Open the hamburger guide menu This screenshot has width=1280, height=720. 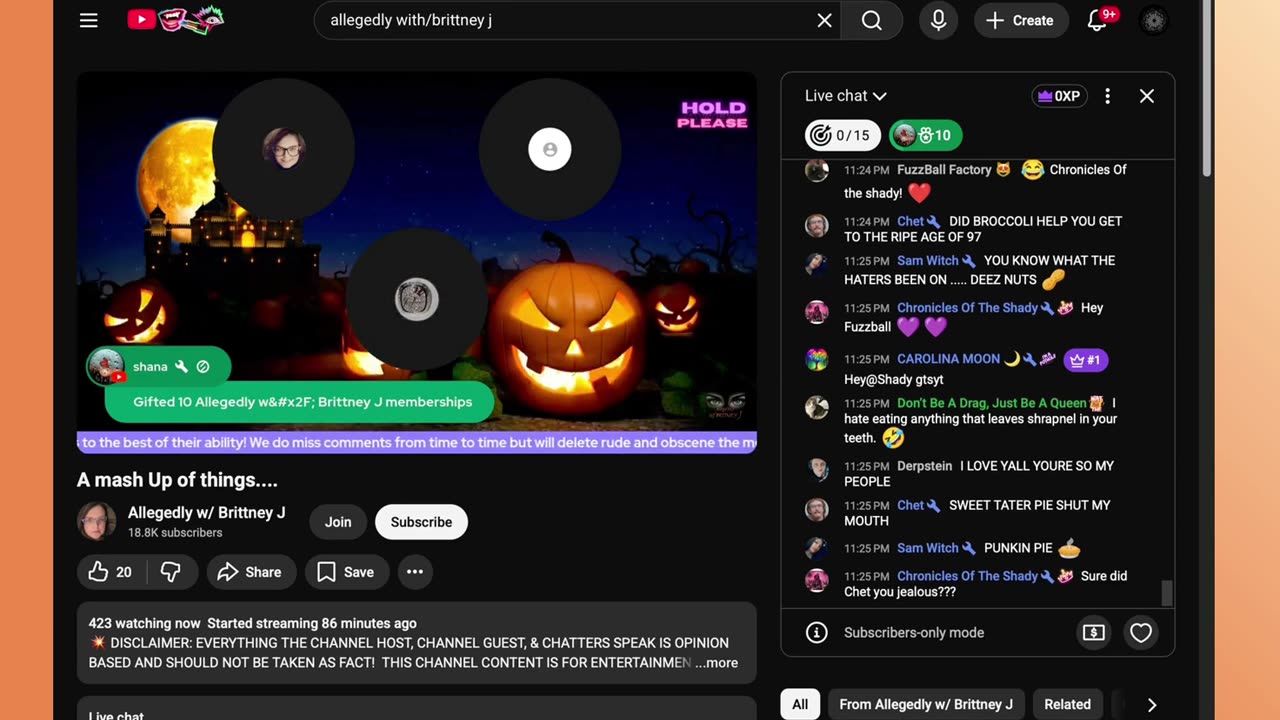pos(89,20)
